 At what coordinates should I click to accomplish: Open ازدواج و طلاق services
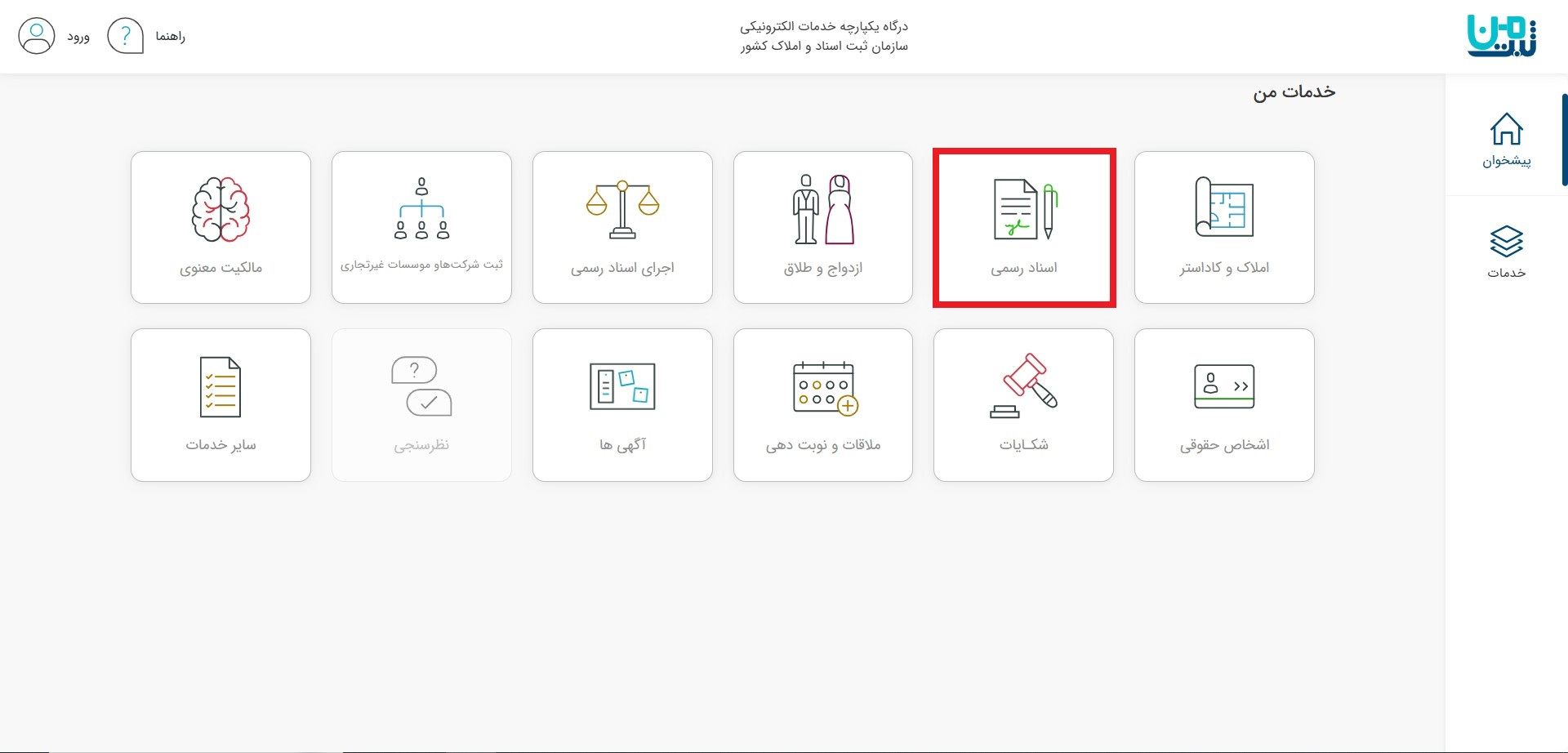[x=822, y=227]
